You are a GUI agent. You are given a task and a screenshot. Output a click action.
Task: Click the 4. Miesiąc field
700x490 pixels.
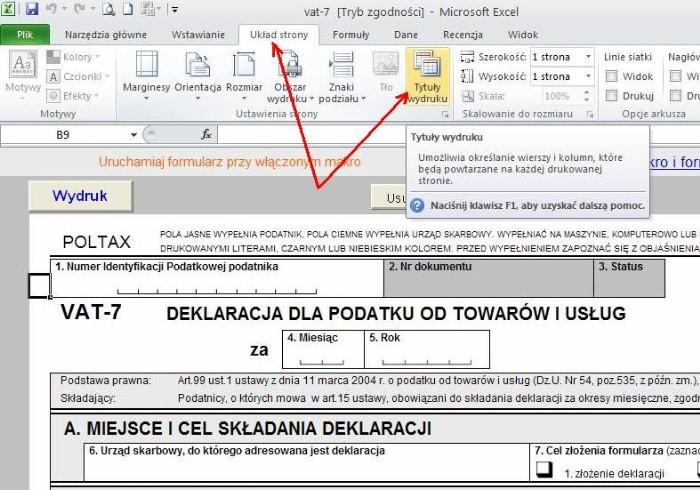point(323,349)
